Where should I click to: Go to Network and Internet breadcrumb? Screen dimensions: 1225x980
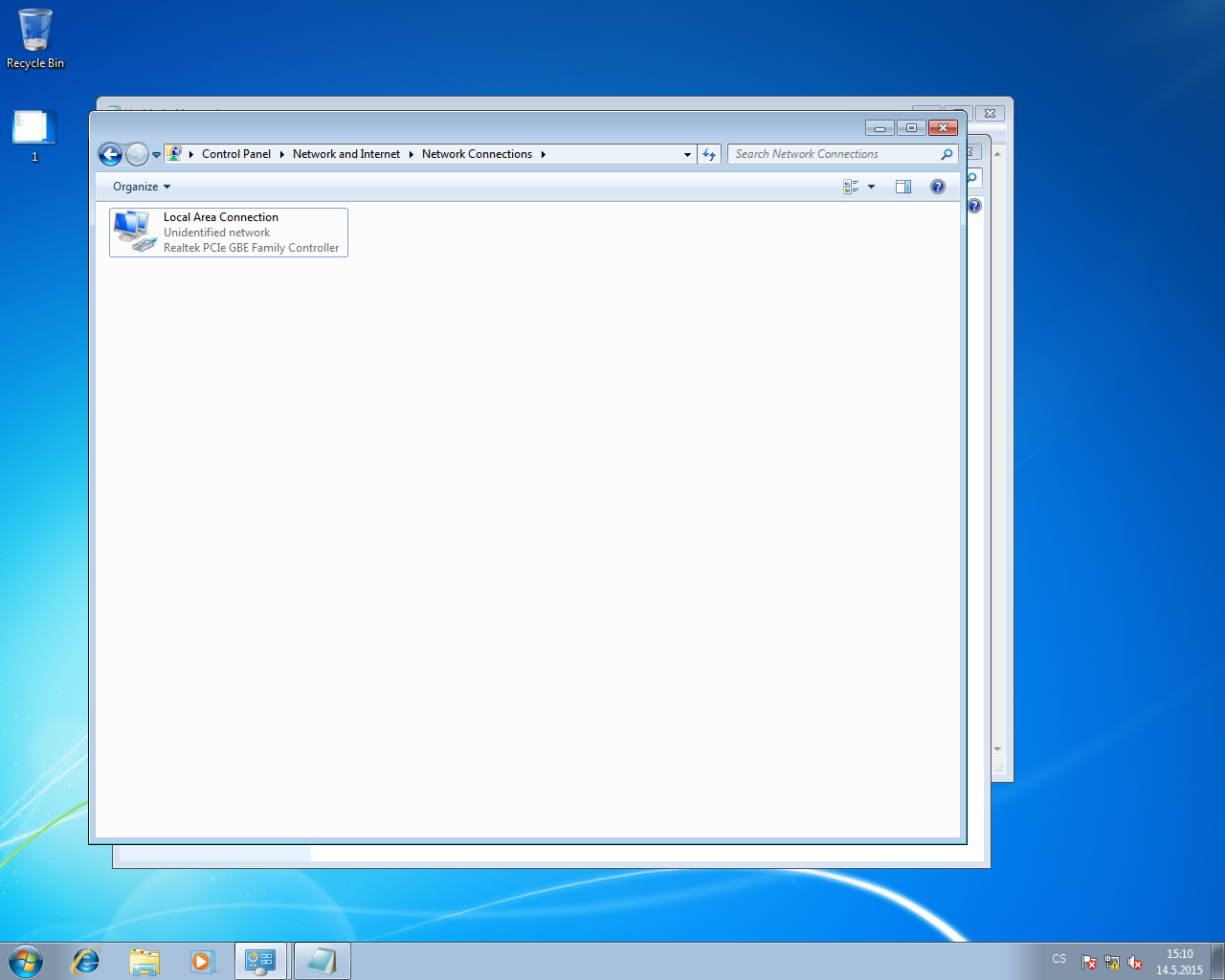345,154
